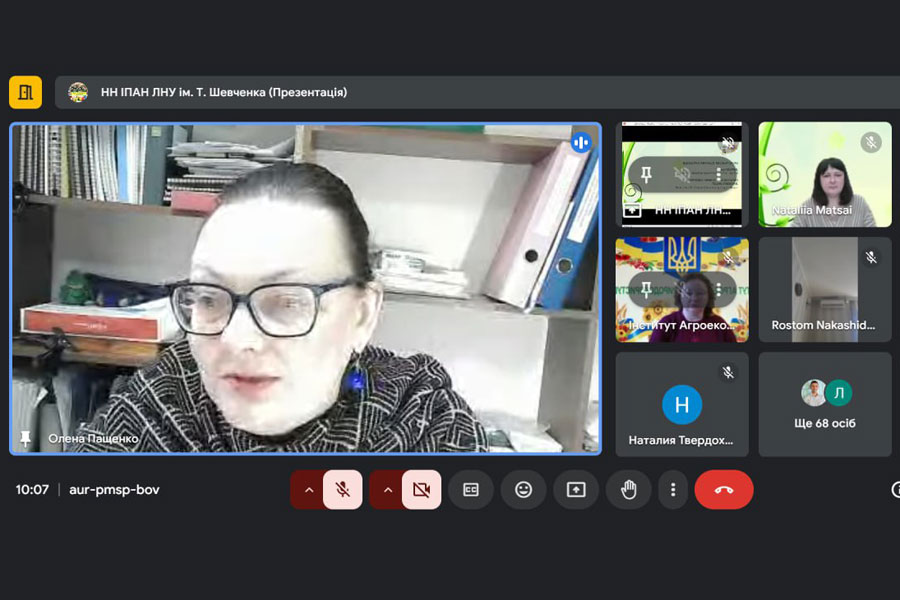The height and width of the screenshot is (600, 900).
Task: Unpin Олена Пащенко using the pin icon
Action: 25,439
